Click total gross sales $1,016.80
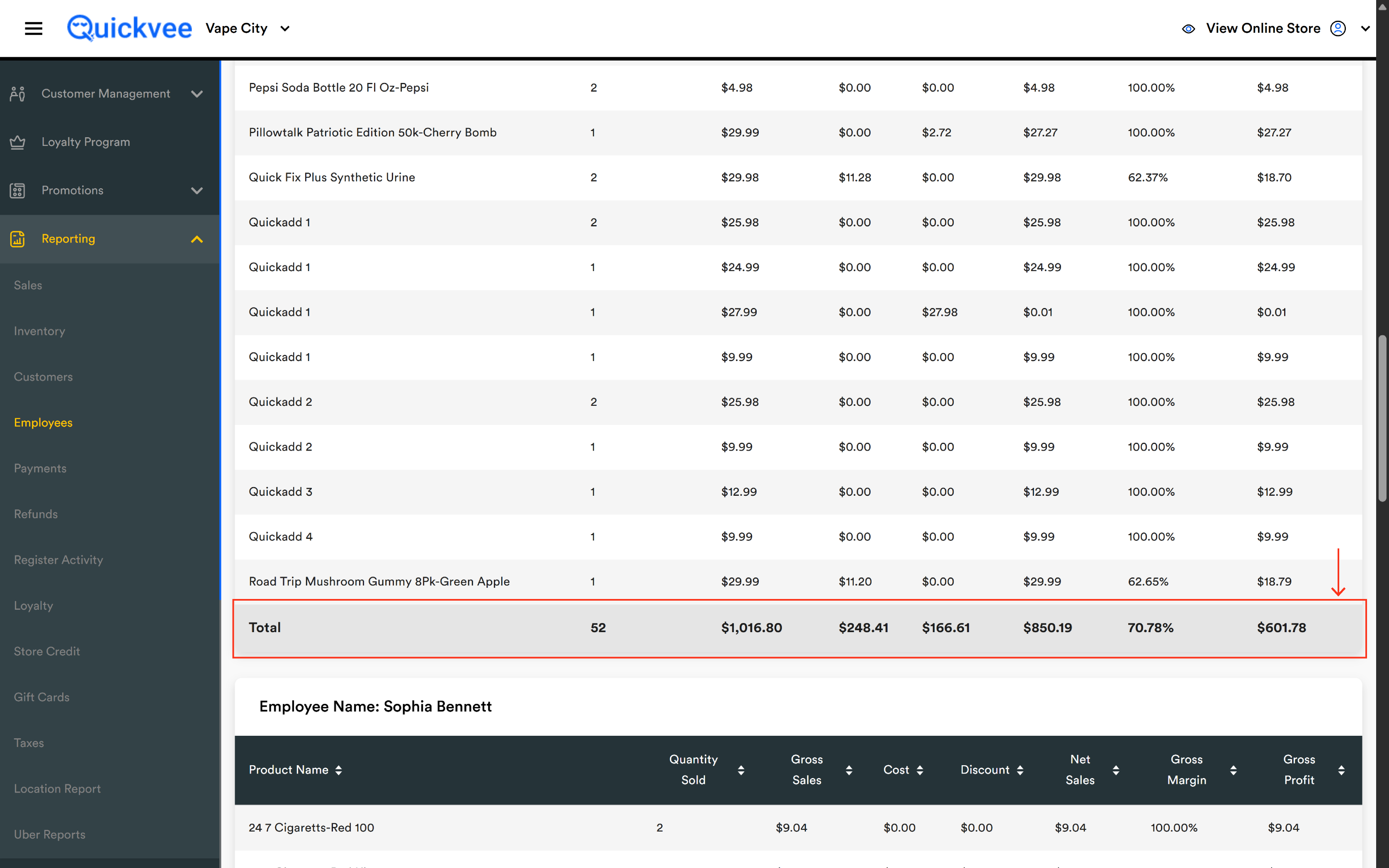Viewport: 1389px width, 868px height. pyautogui.click(x=752, y=628)
